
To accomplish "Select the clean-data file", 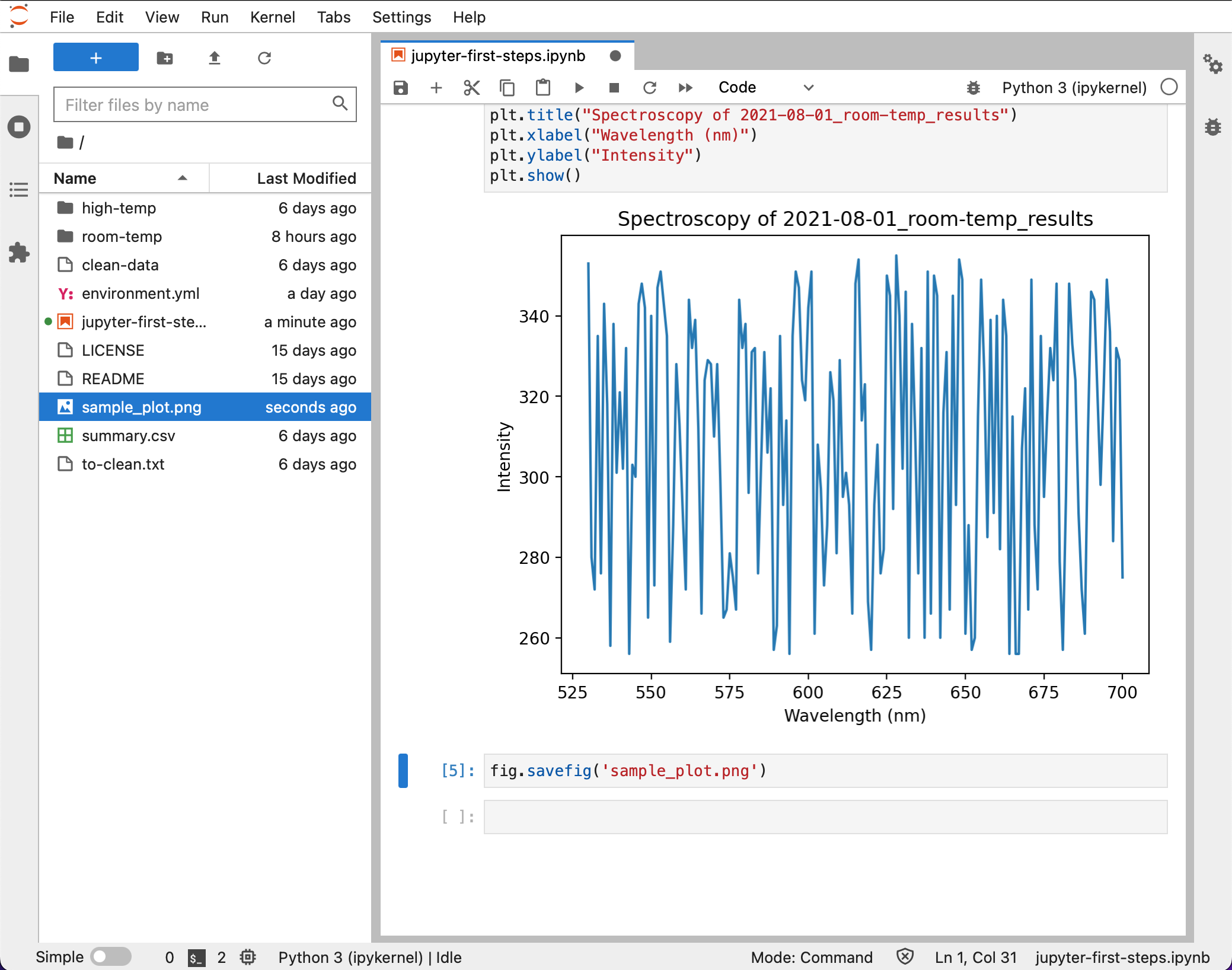I will (205, 265).
